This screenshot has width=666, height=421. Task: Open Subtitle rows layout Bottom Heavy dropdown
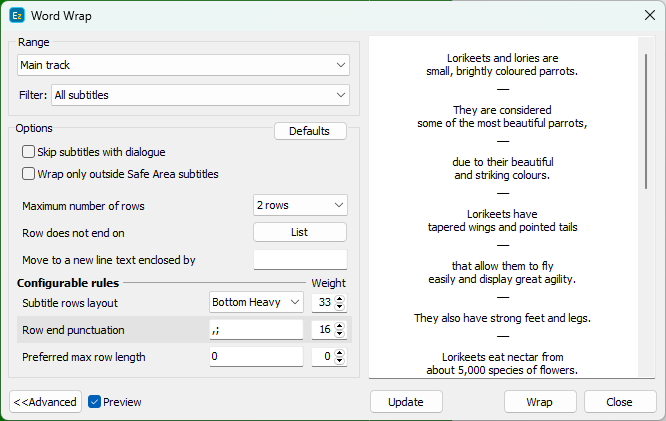pyautogui.click(x=257, y=302)
